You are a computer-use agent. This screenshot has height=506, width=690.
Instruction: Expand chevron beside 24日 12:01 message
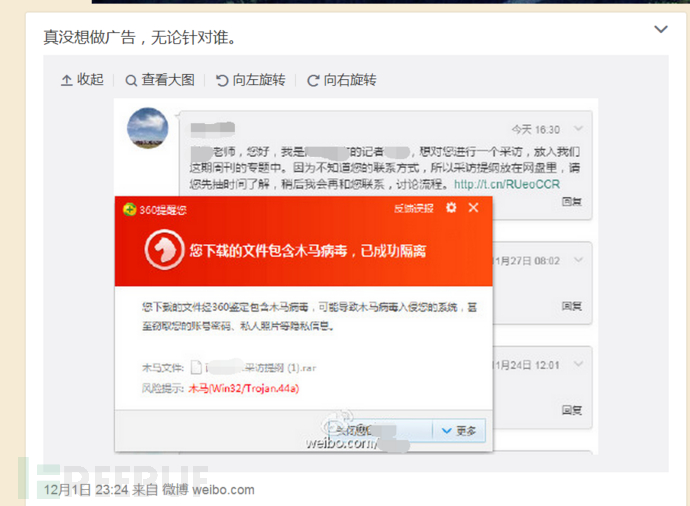pyautogui.click(x=578, y=364)
